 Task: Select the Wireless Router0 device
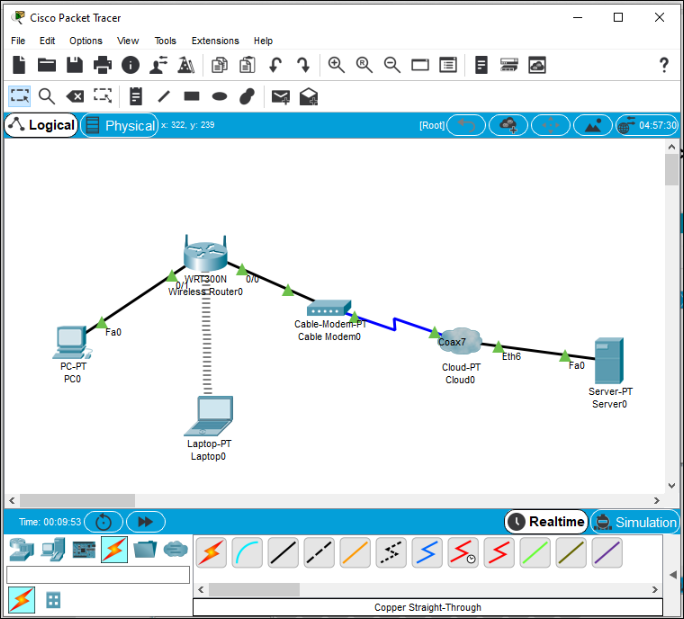[x=205, y=254]
